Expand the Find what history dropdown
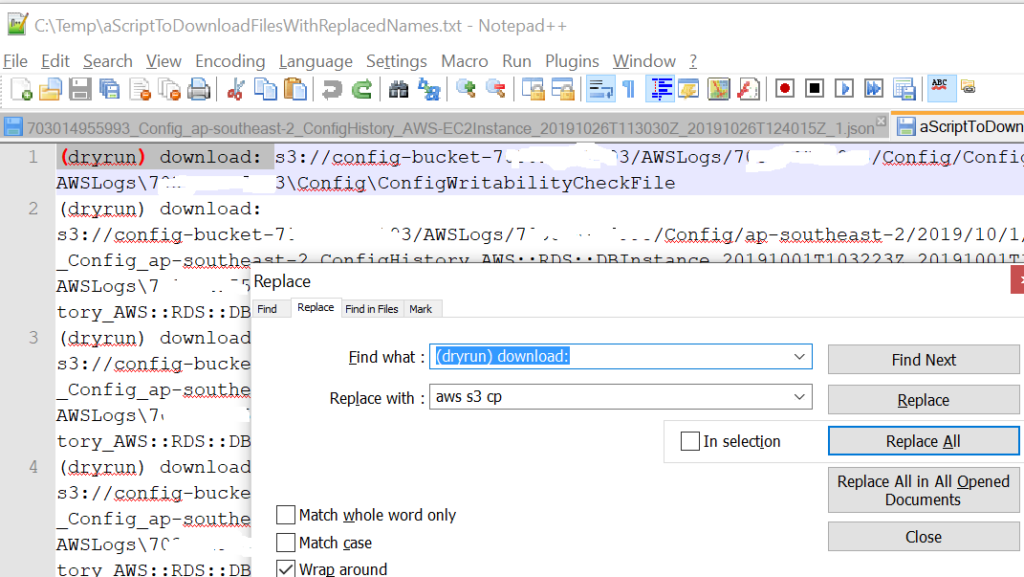Image resolution: width=1024 pixels, height=577 pixels. click(x=799, y=356)
